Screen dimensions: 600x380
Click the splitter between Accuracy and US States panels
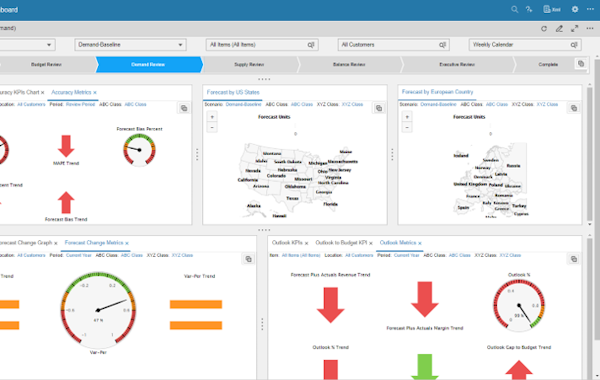pyautogui.click(x=197, y=155)
